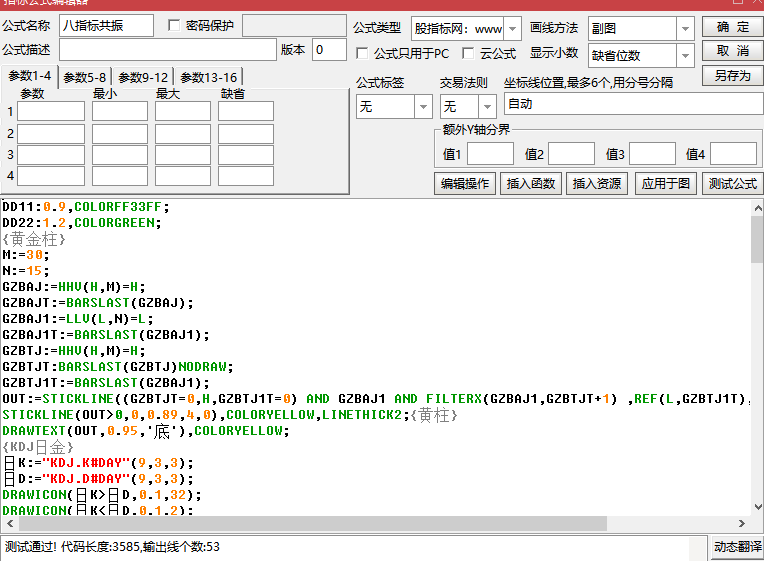The width and height of the screenshot is (764, 561).
Task: Open the 公式类型 dropdown
Action: [512, 29]
